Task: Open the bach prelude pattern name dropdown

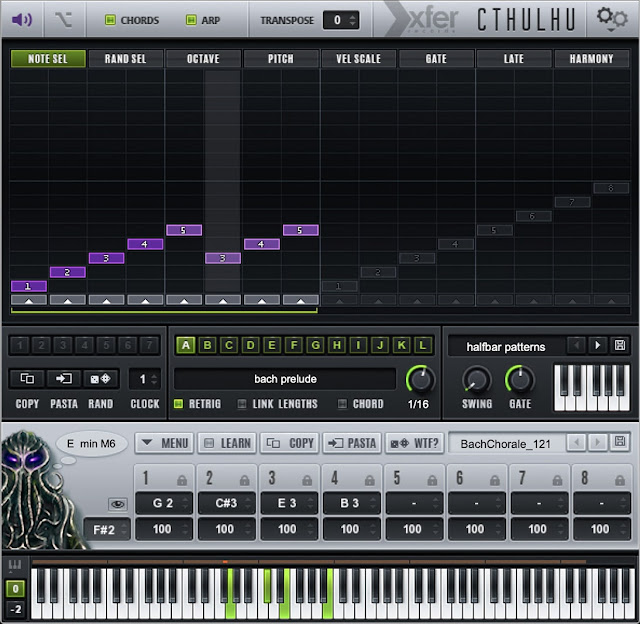Action: click(285, 379)
